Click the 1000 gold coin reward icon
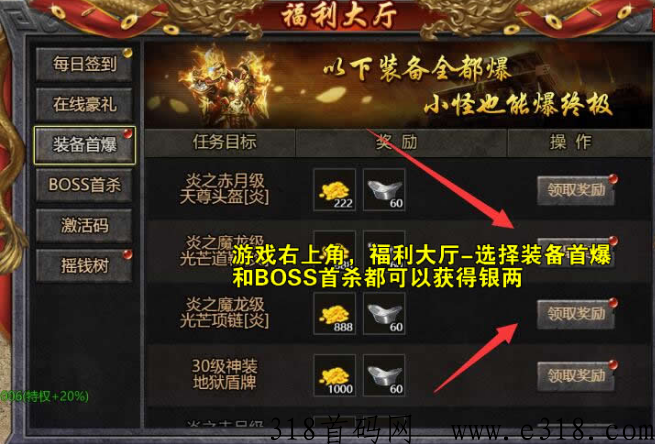This screenshot has height=444, width=655. pos(335,375)
